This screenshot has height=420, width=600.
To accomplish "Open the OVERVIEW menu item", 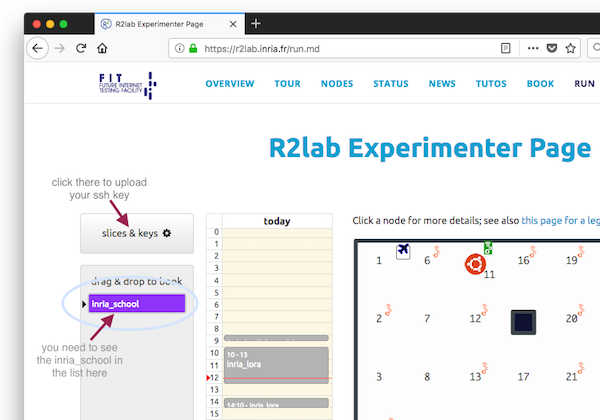I will coord(230,84).
